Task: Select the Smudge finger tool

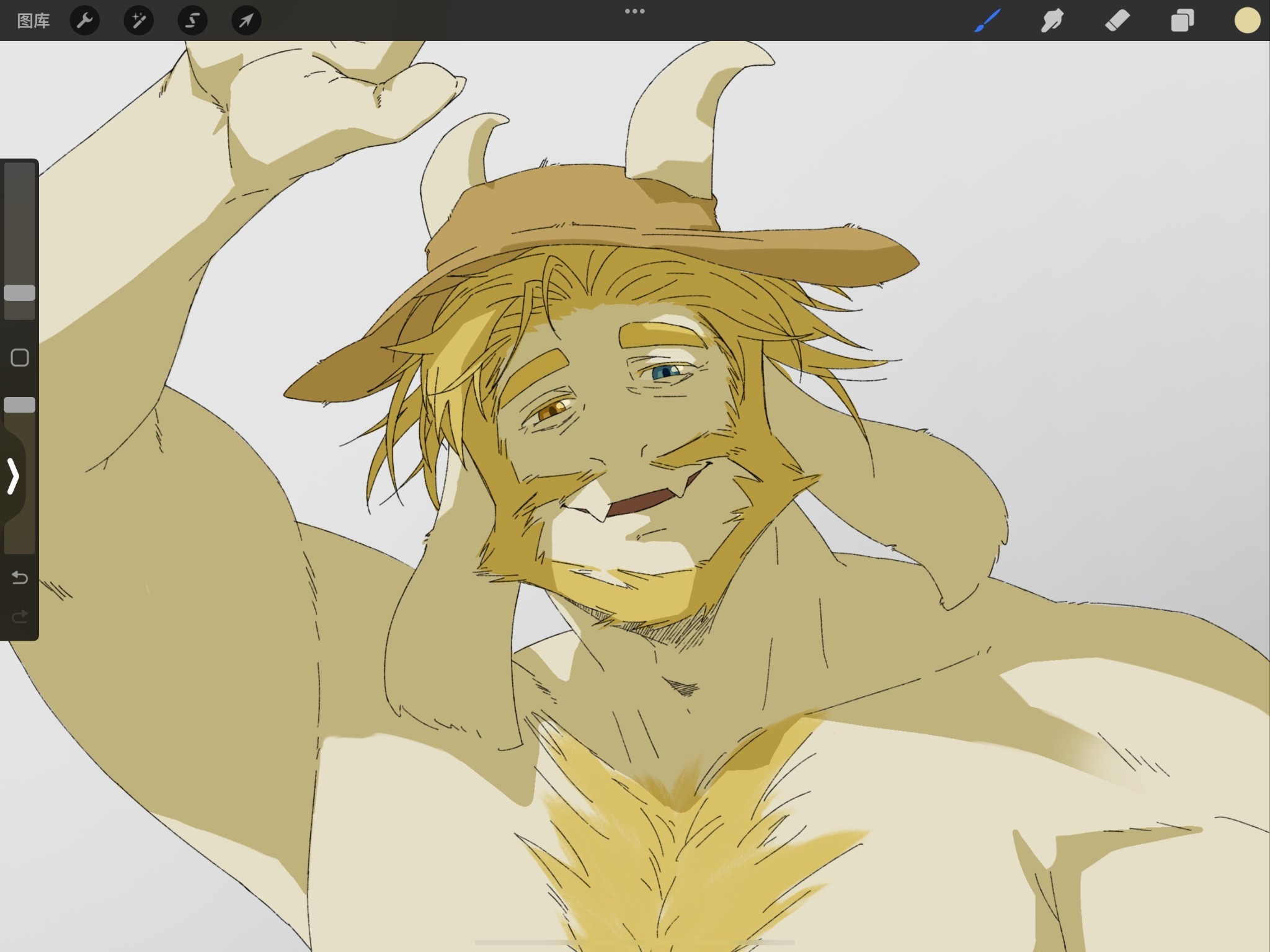Action: (1052, 20)
